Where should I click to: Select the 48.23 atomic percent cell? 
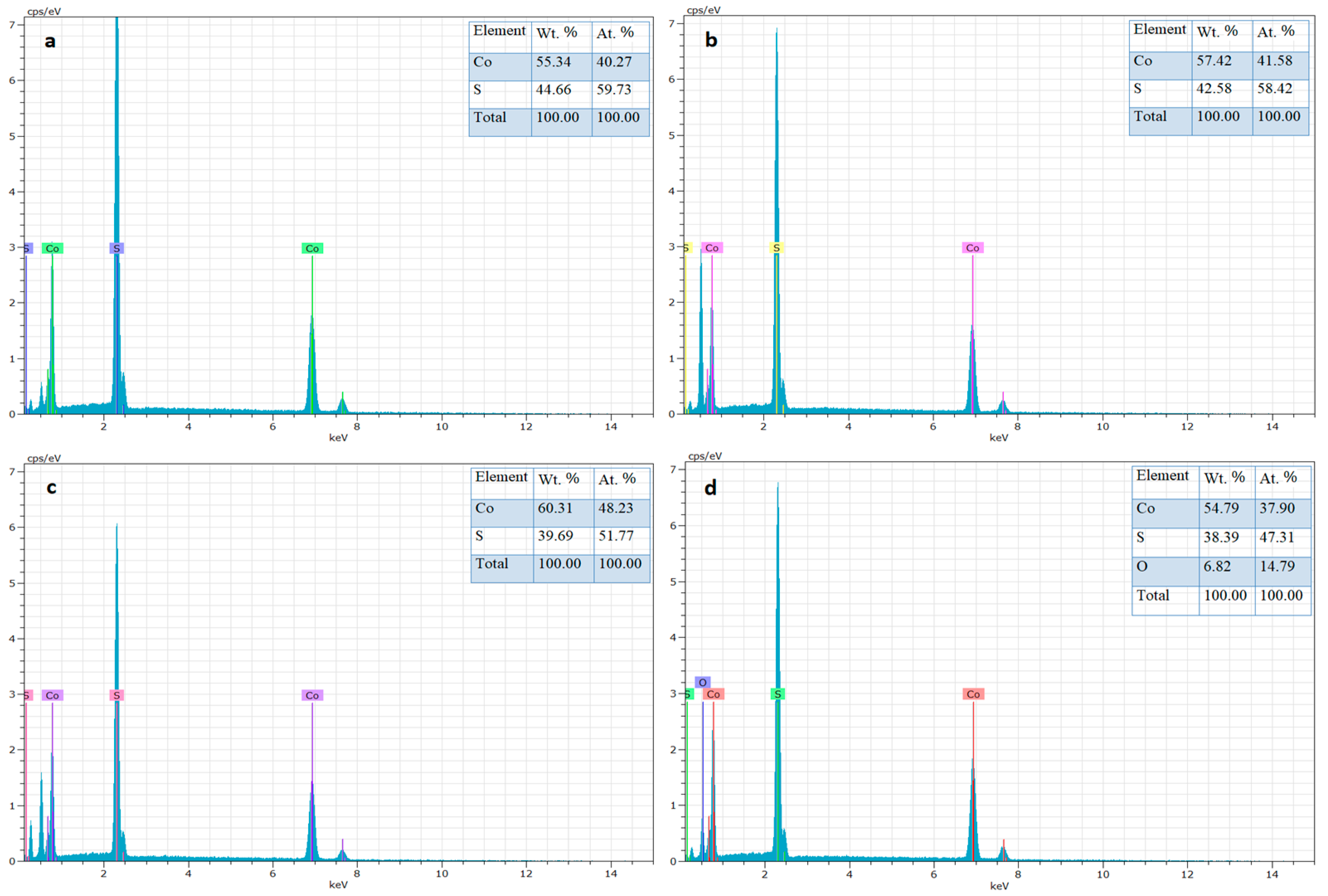pyautogui.click(x=615, y=508)
